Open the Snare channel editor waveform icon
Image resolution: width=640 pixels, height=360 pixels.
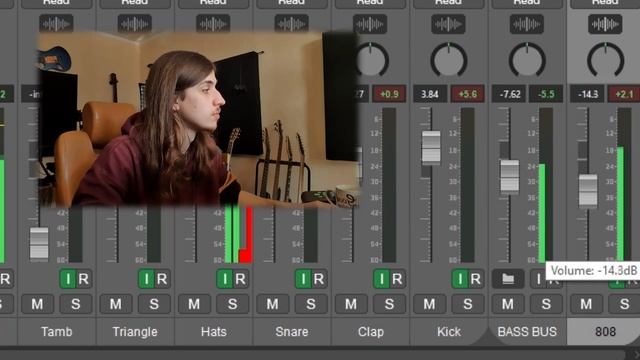coord(291,24)
